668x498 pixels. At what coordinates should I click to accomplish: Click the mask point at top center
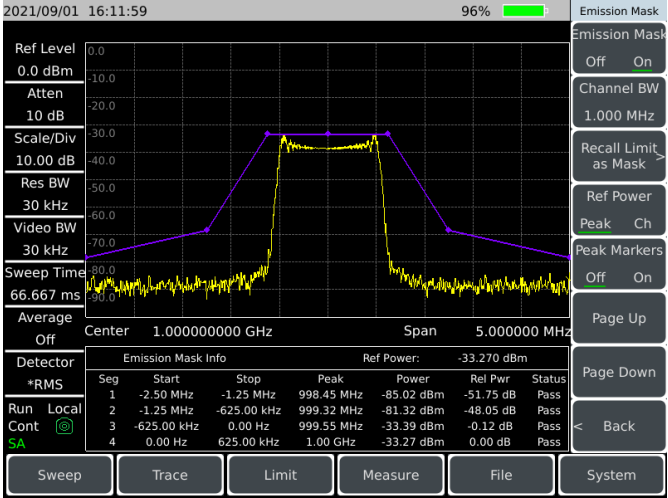tap(328, 134)
